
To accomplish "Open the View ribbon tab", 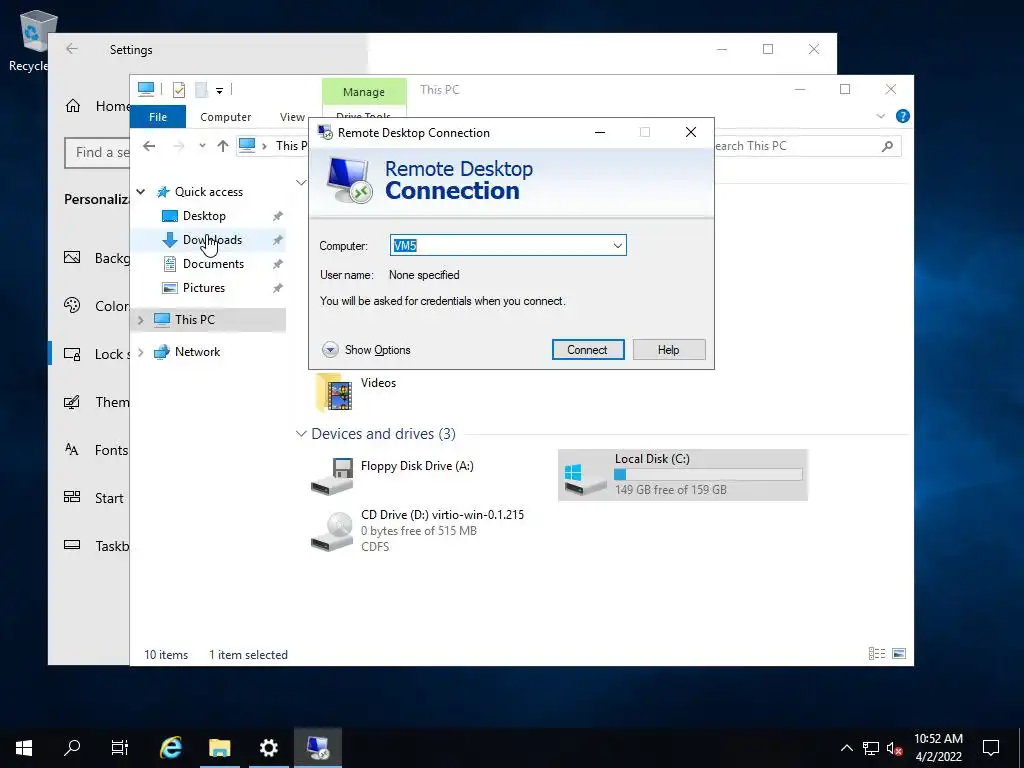I will click(292, 117).
